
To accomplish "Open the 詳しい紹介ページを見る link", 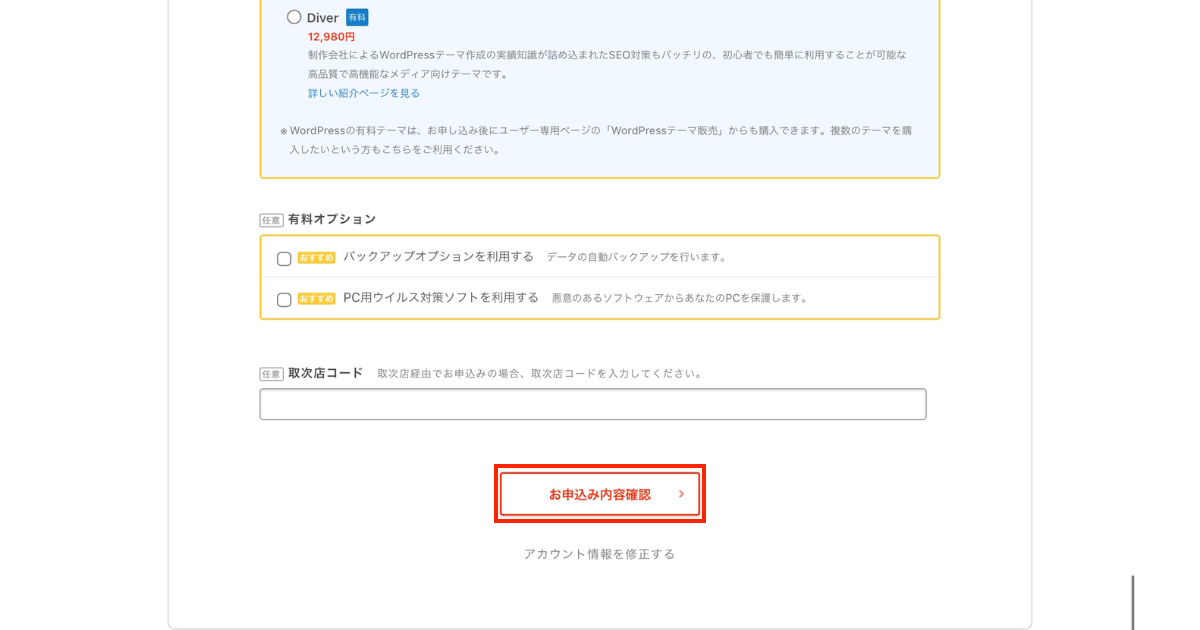I will pyautogui.click(x=364, y=93).
